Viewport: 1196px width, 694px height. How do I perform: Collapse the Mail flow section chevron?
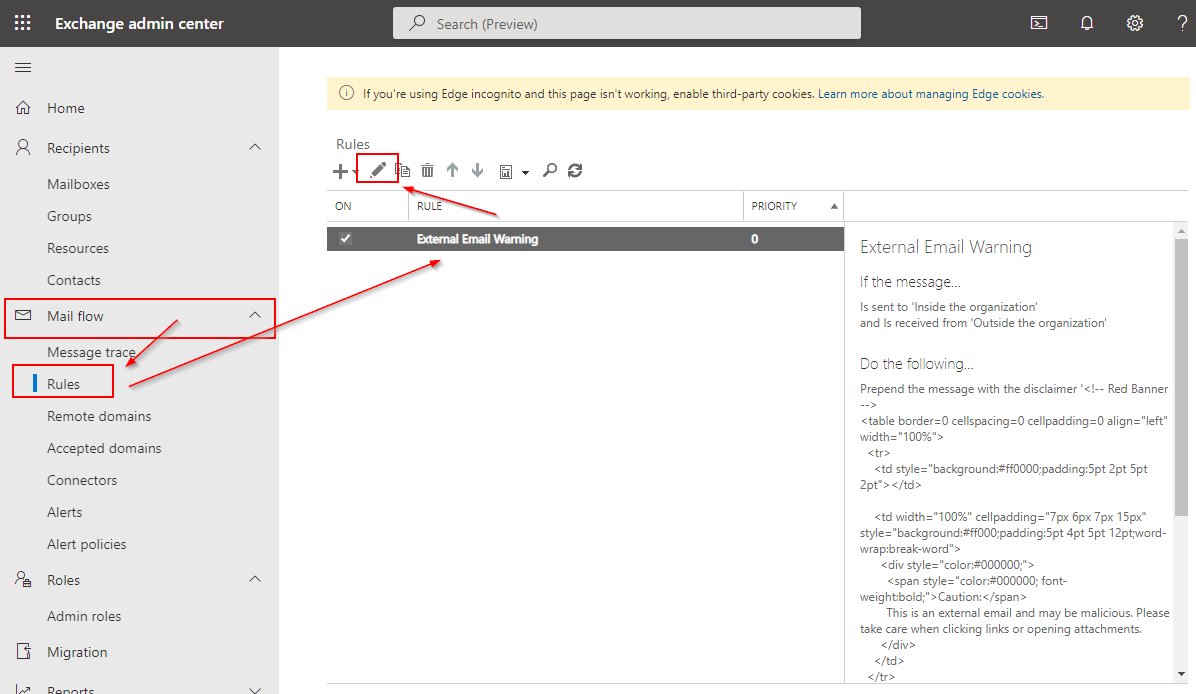(255, 315)
